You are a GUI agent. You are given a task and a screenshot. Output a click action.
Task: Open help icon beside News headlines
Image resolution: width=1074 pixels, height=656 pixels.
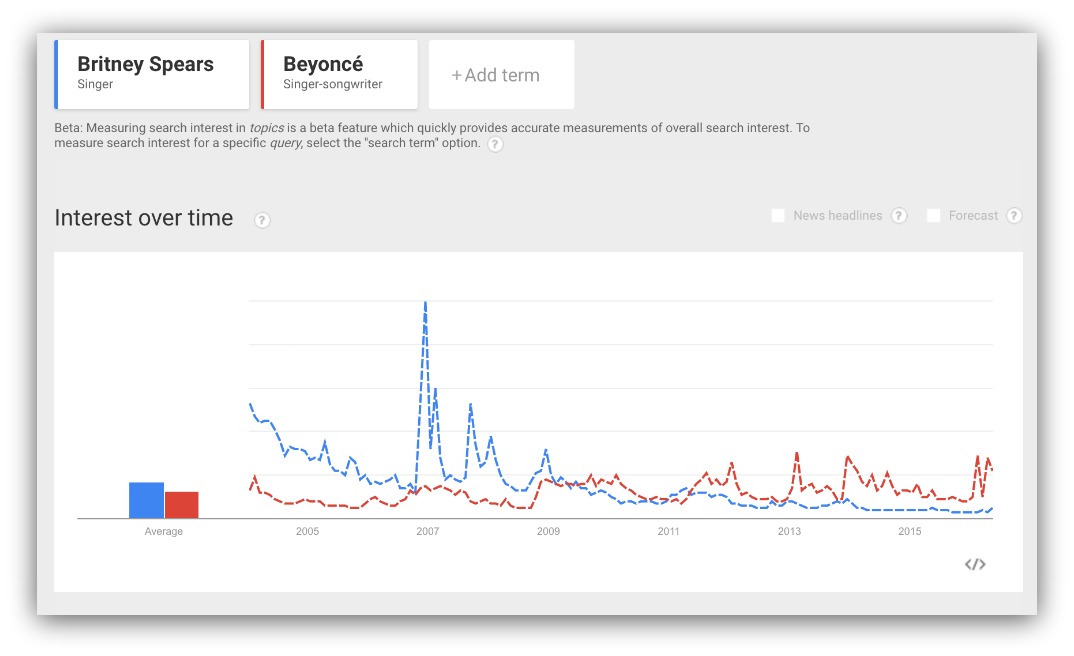click(899, 216)
